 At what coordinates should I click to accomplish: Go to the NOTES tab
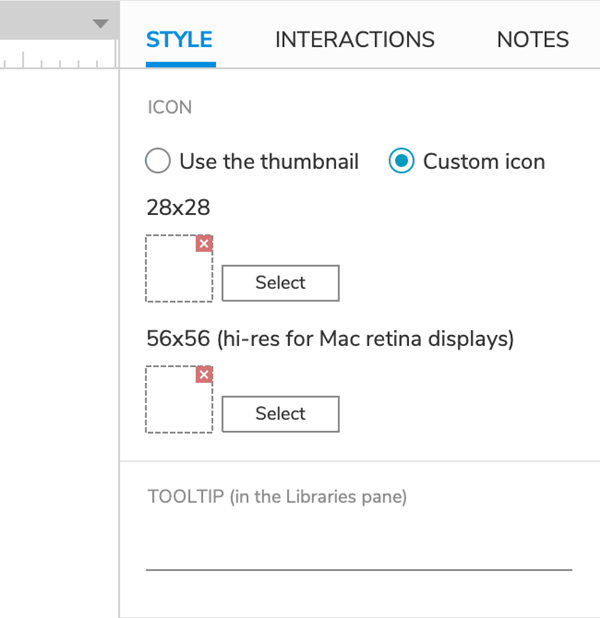click(x=532, y=40)
